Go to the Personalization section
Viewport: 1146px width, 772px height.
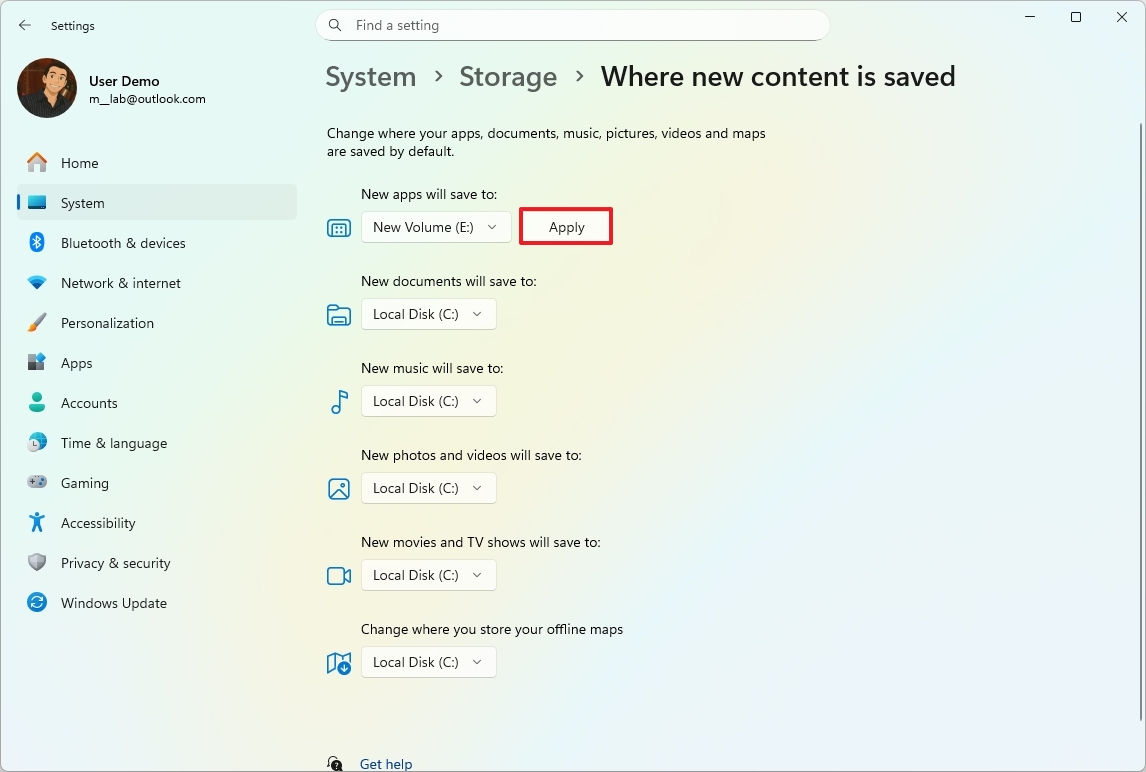(x=107, y=323)
